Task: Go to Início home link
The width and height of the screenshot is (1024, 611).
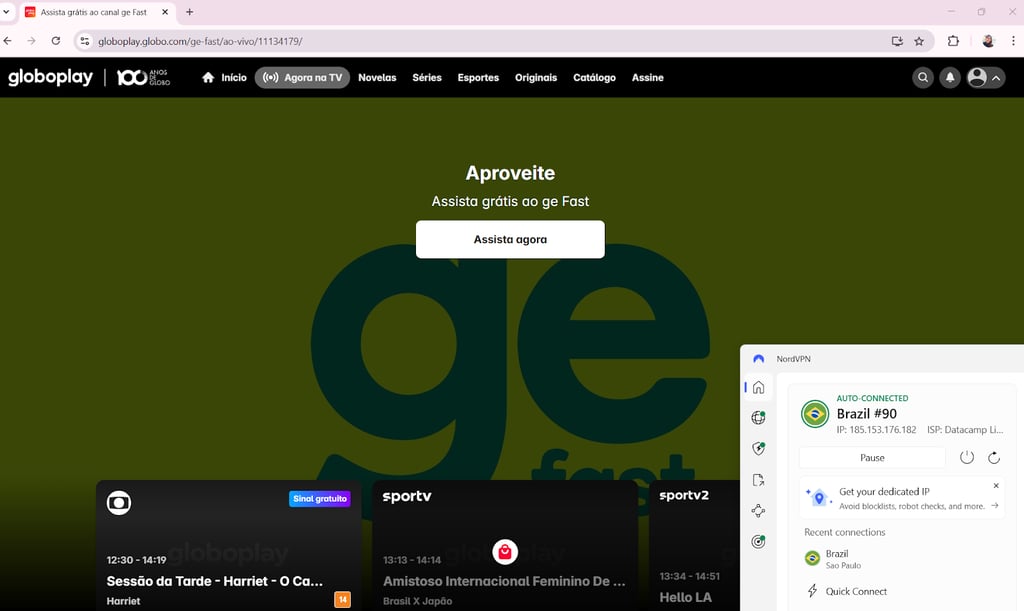Action: (224, 77)
